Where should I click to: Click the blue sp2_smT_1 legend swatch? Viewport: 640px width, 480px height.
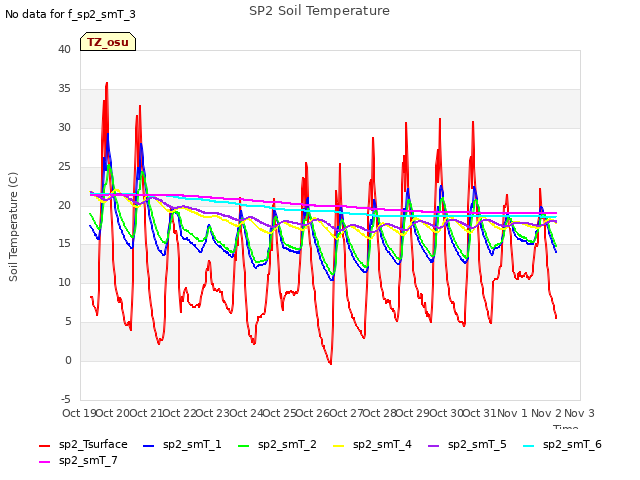(148, 446)
